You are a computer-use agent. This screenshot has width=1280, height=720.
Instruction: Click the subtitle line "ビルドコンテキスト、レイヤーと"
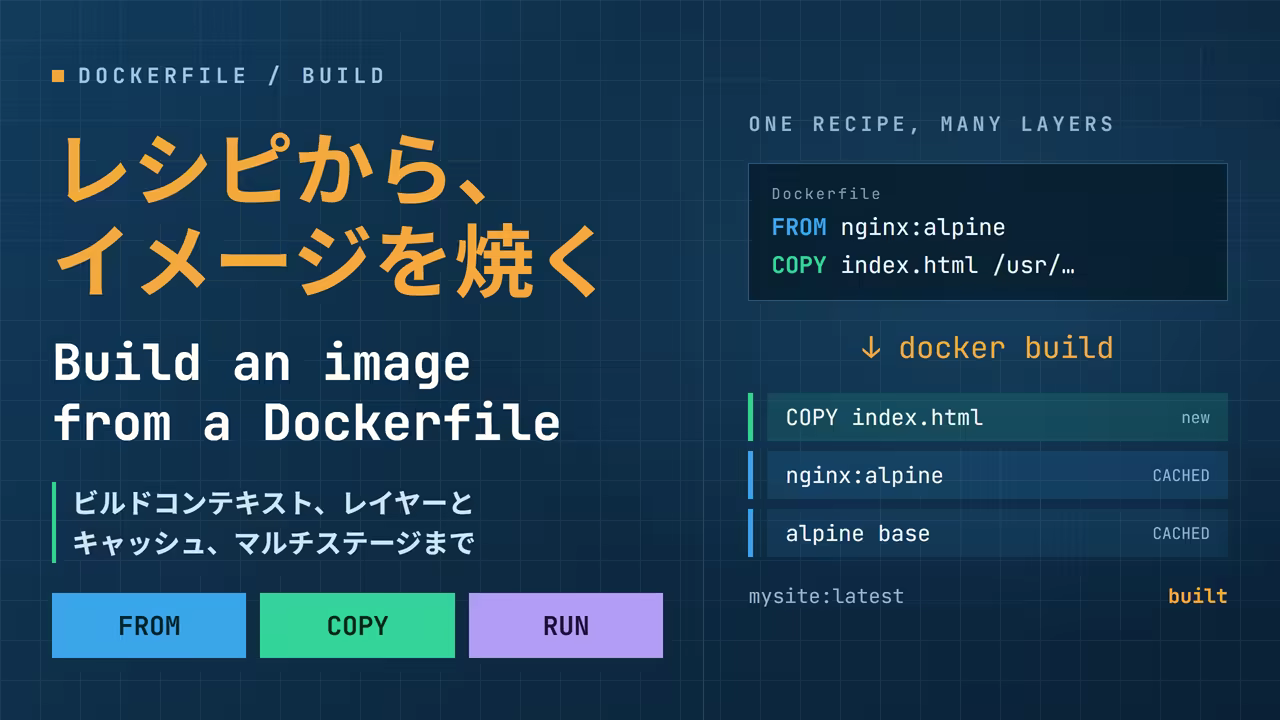(272, 502)
